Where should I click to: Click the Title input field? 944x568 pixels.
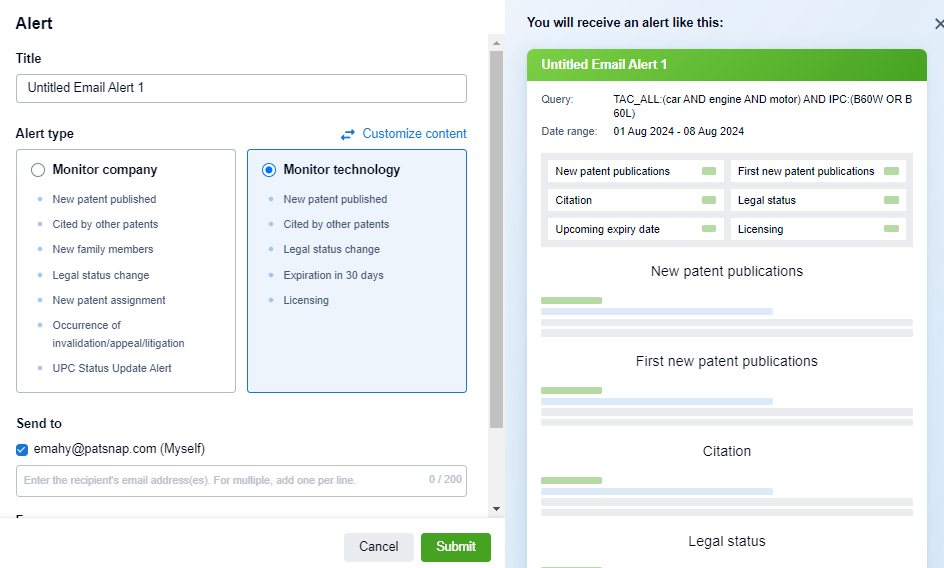click(241, 88)
